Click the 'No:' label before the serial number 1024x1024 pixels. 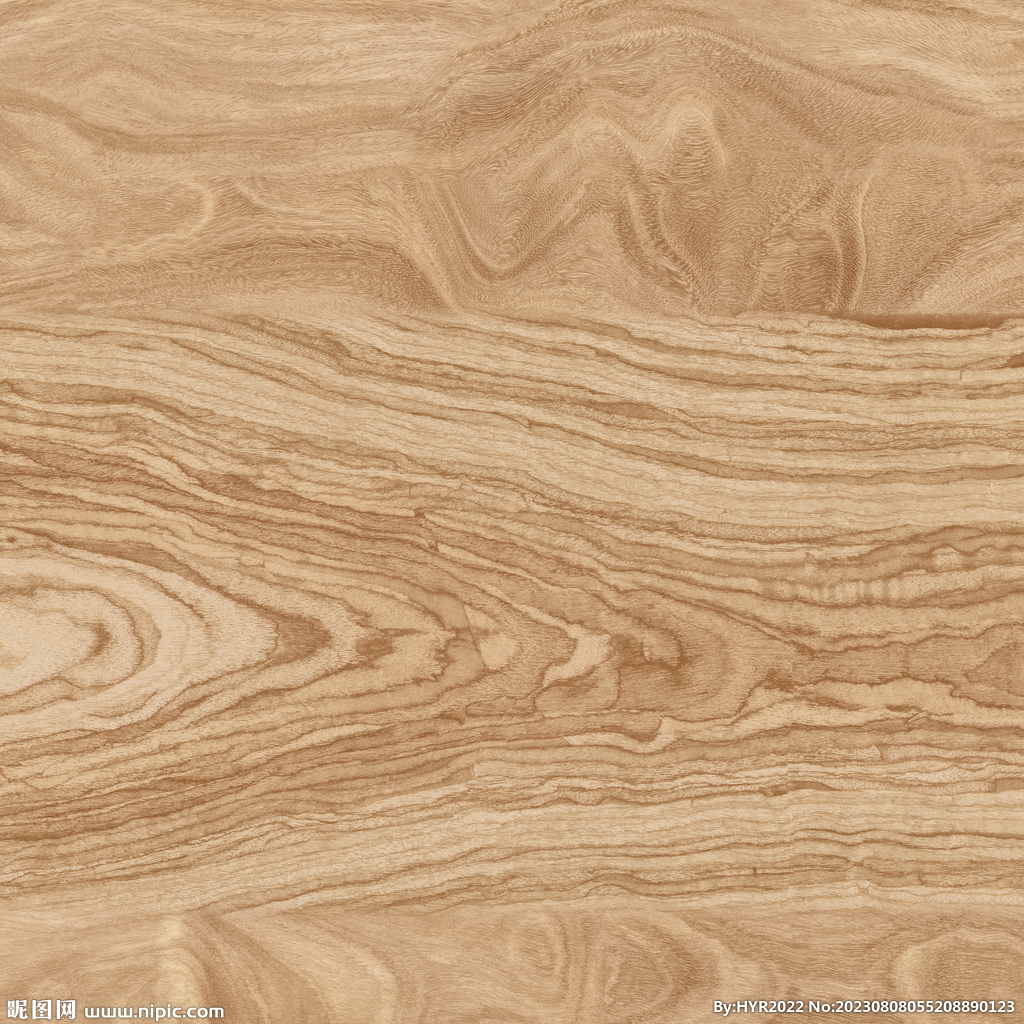pos(820,1007)
